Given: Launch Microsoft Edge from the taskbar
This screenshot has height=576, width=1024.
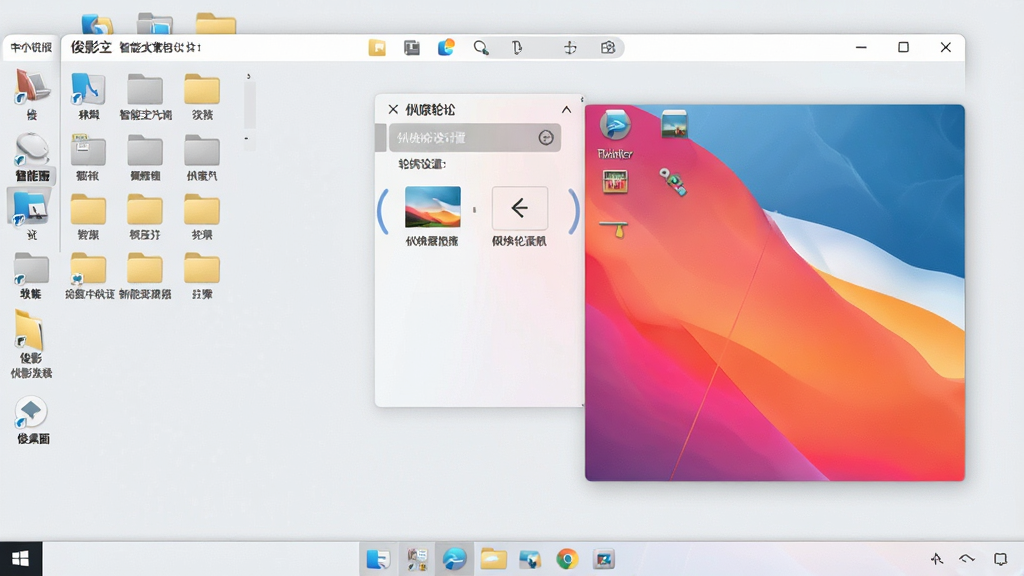Looking at the screenshot, I should 455,559.
